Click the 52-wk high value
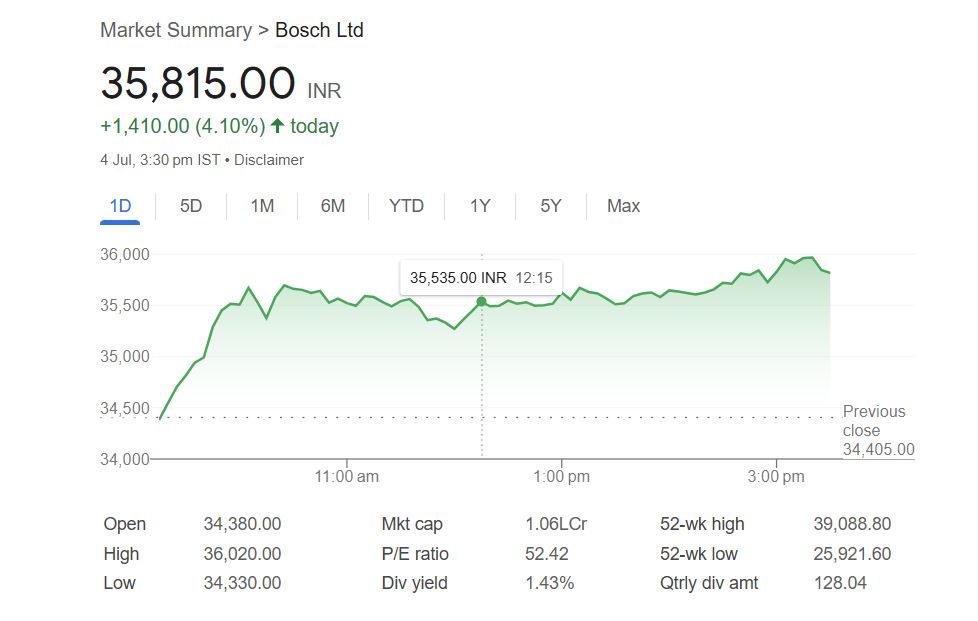 point(852,524)
